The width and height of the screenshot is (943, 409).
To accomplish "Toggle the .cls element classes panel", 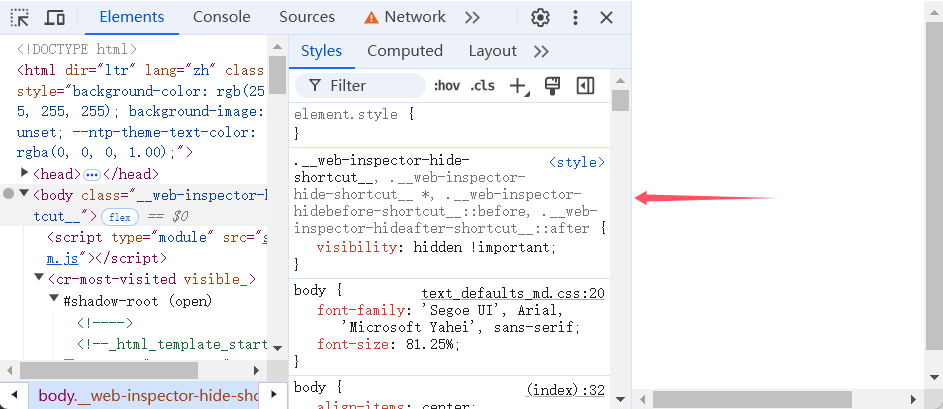I will pos(482,86).
